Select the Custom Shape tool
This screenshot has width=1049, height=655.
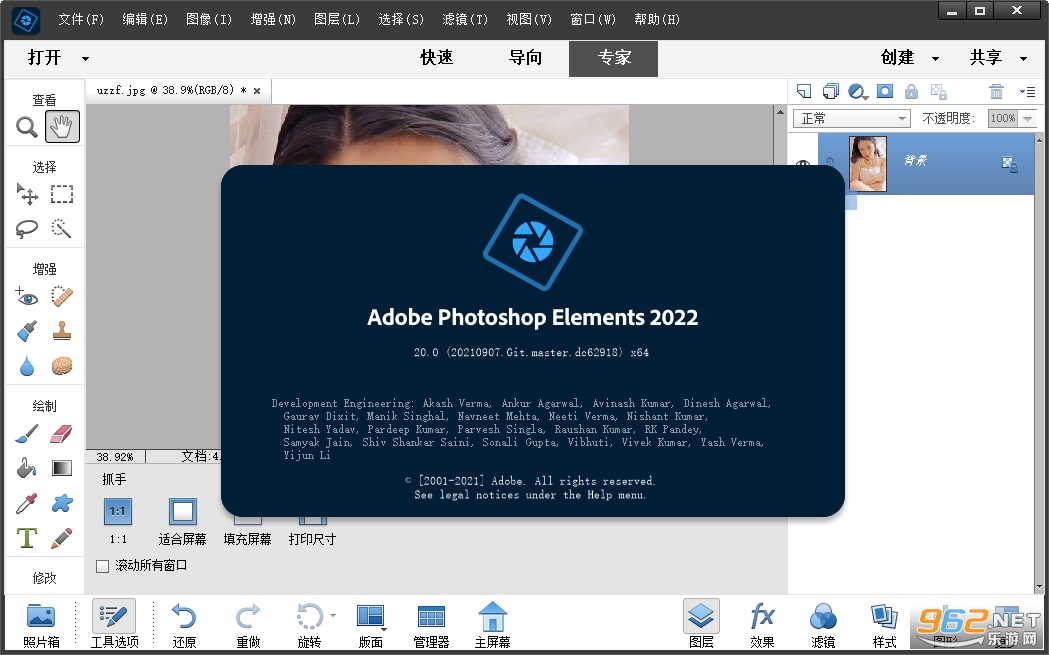coord(62,503)
